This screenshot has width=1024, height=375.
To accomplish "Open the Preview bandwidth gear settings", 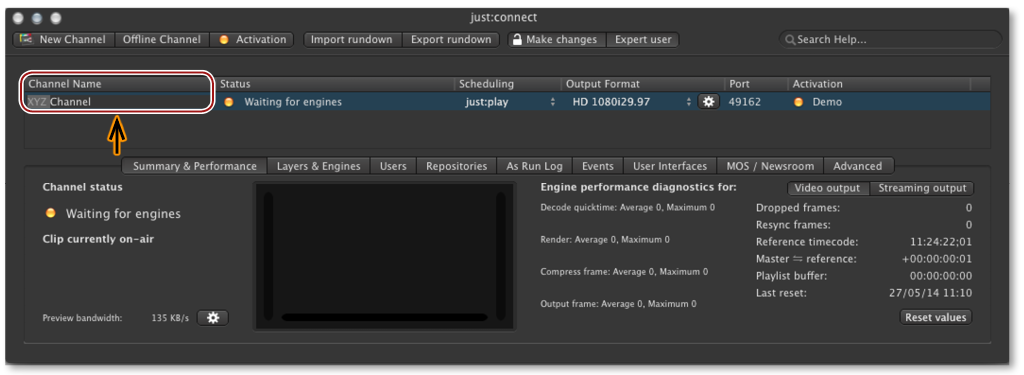I will [x=213, y=318].
